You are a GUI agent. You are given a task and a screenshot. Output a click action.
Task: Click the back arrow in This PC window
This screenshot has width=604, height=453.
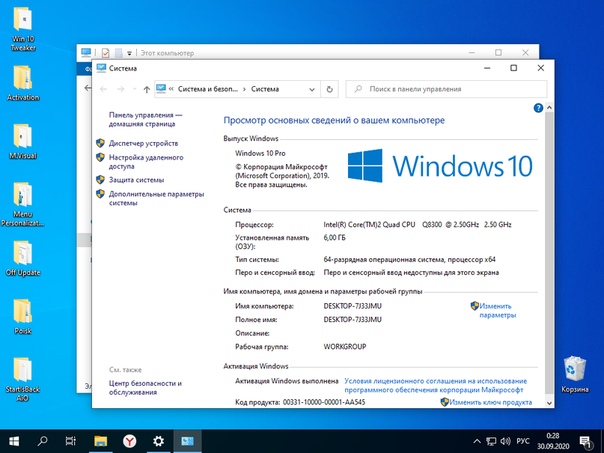click(x=87, y=88)
